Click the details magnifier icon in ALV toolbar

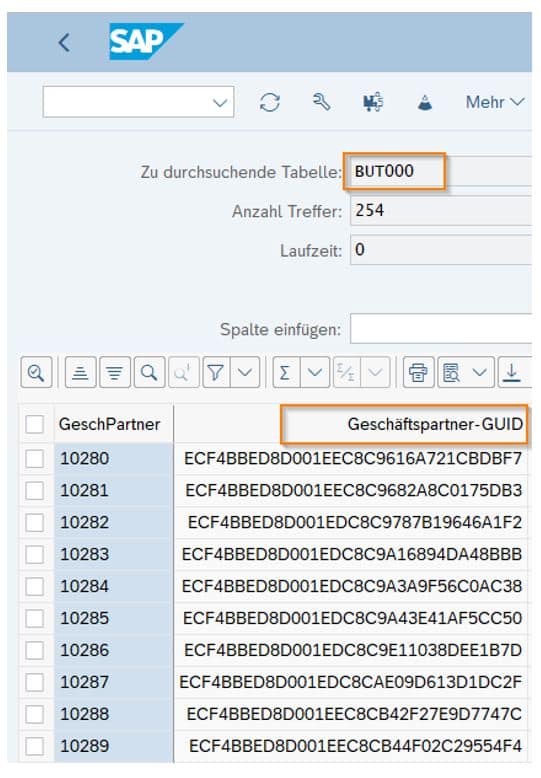click(x=36, y=373)
